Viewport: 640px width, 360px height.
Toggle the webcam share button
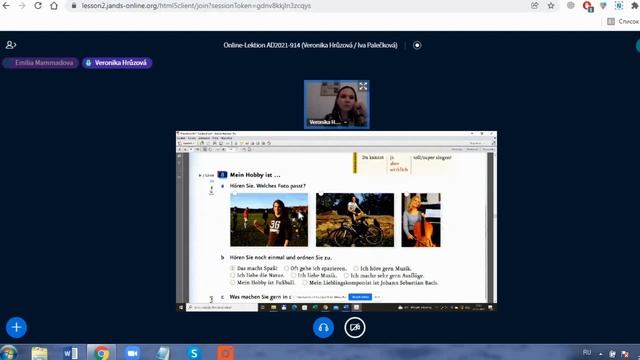(x=355, y=327)
